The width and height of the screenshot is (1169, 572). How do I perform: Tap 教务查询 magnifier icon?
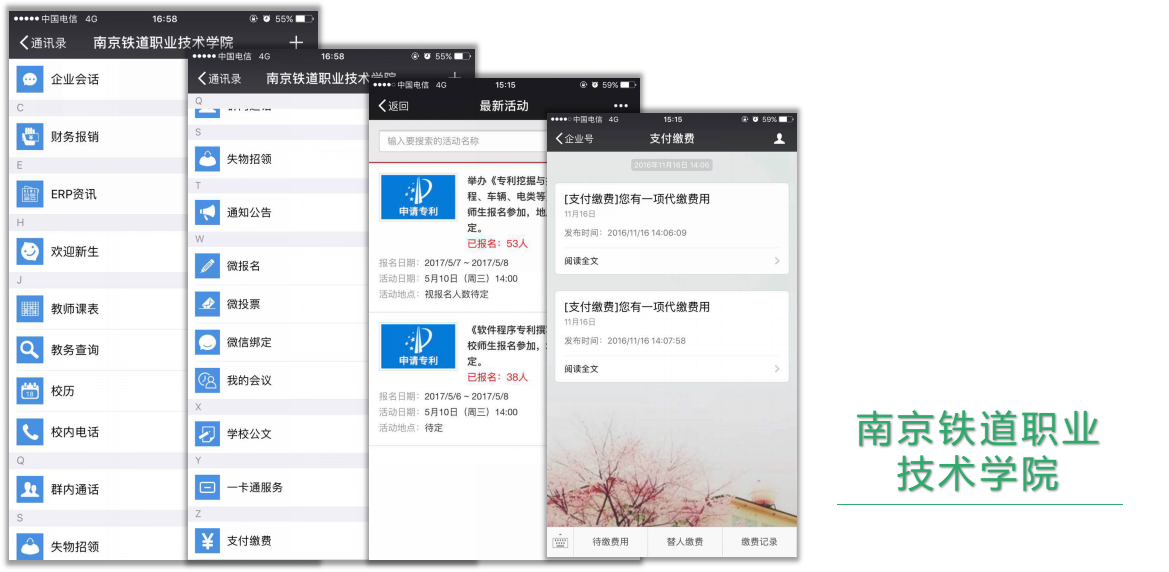click(30, 350)
